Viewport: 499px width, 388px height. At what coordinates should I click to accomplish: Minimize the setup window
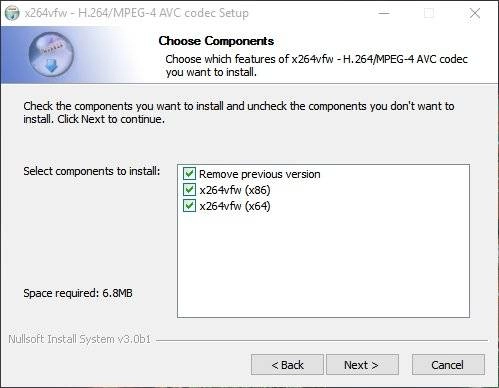(384, 13)
